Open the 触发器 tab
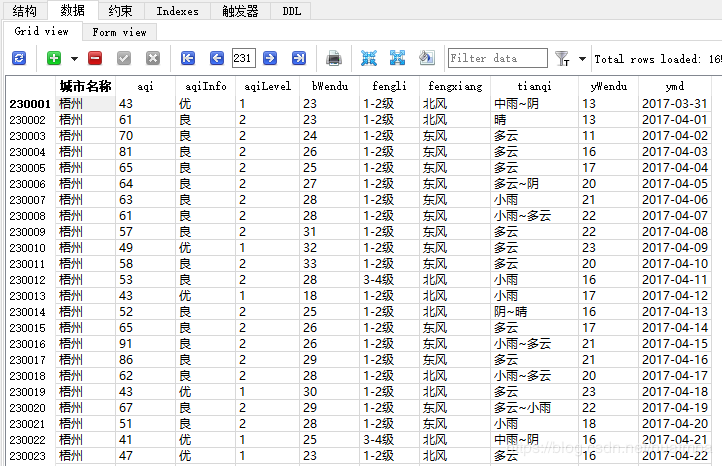722x466 pixels. point(240,11)
